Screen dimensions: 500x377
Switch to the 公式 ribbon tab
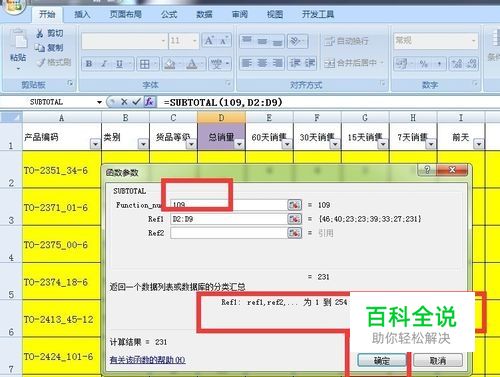169,14
